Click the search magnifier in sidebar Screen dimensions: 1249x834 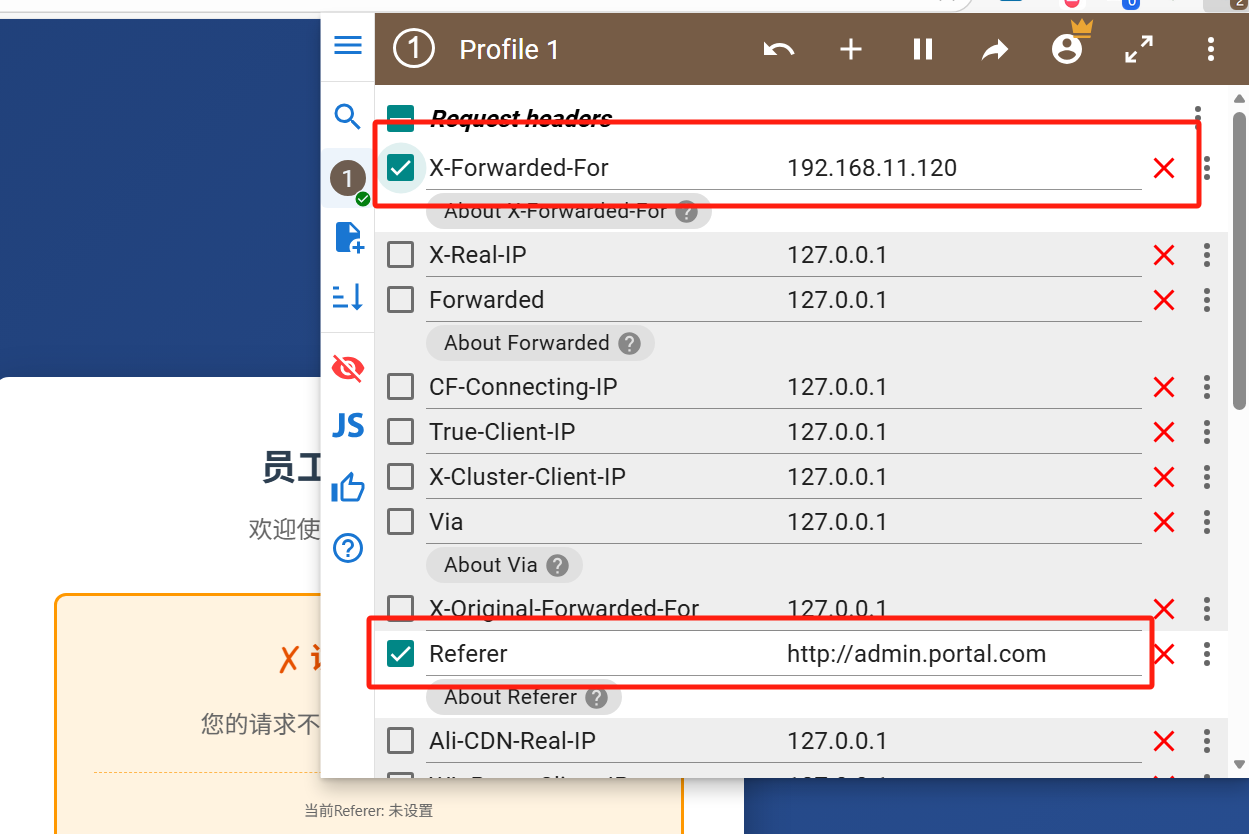(x=347, y=116)
